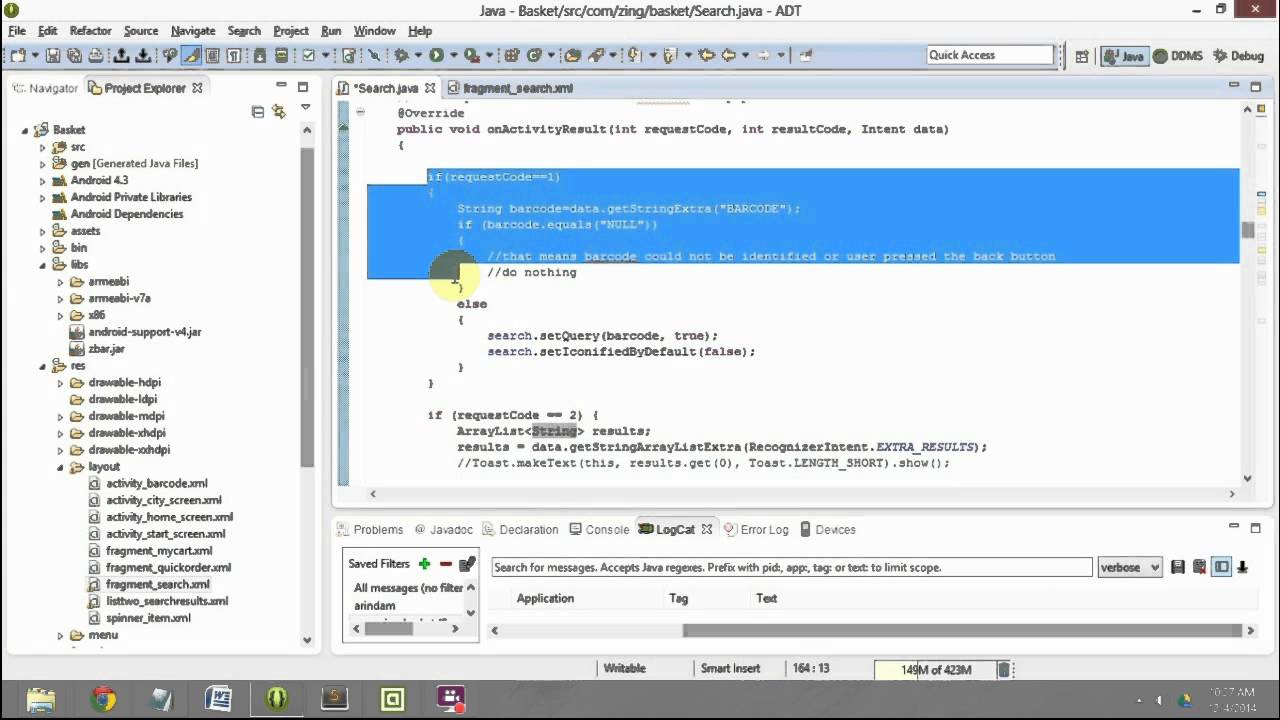Image resolution: width=1280 pixels, height=720 pixels.
Task: Click the Print toolbar icon
Action: 95,56
